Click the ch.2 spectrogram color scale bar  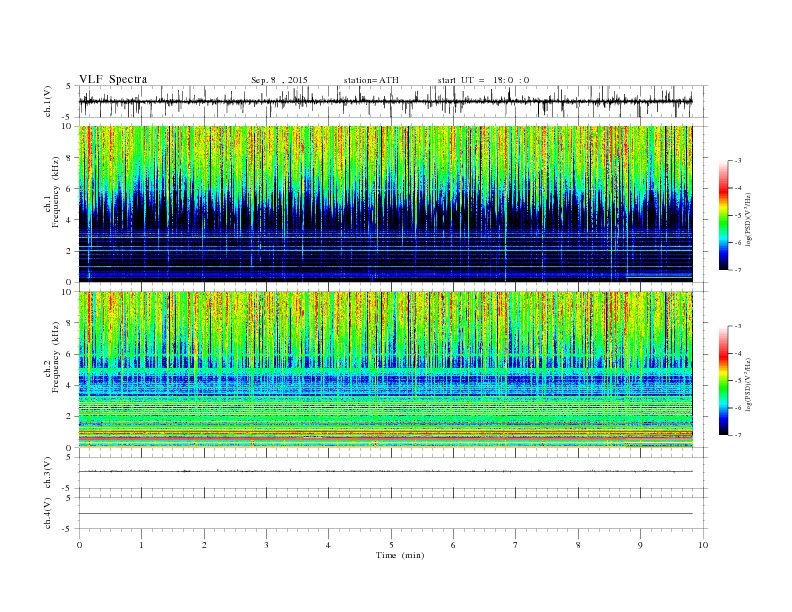723,381
